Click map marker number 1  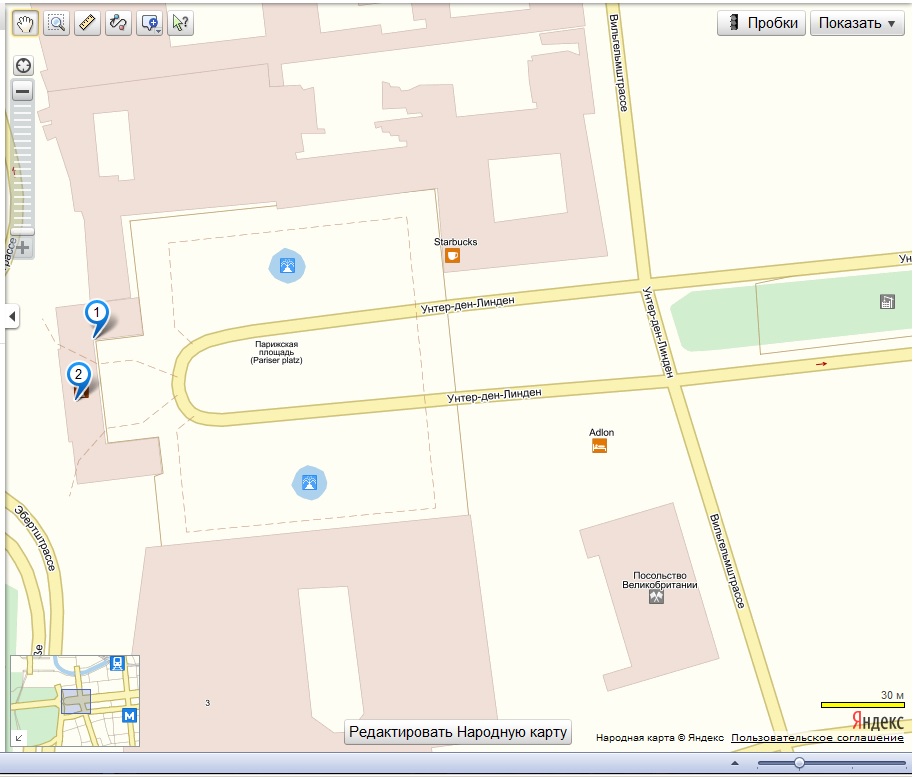point(97,312)
